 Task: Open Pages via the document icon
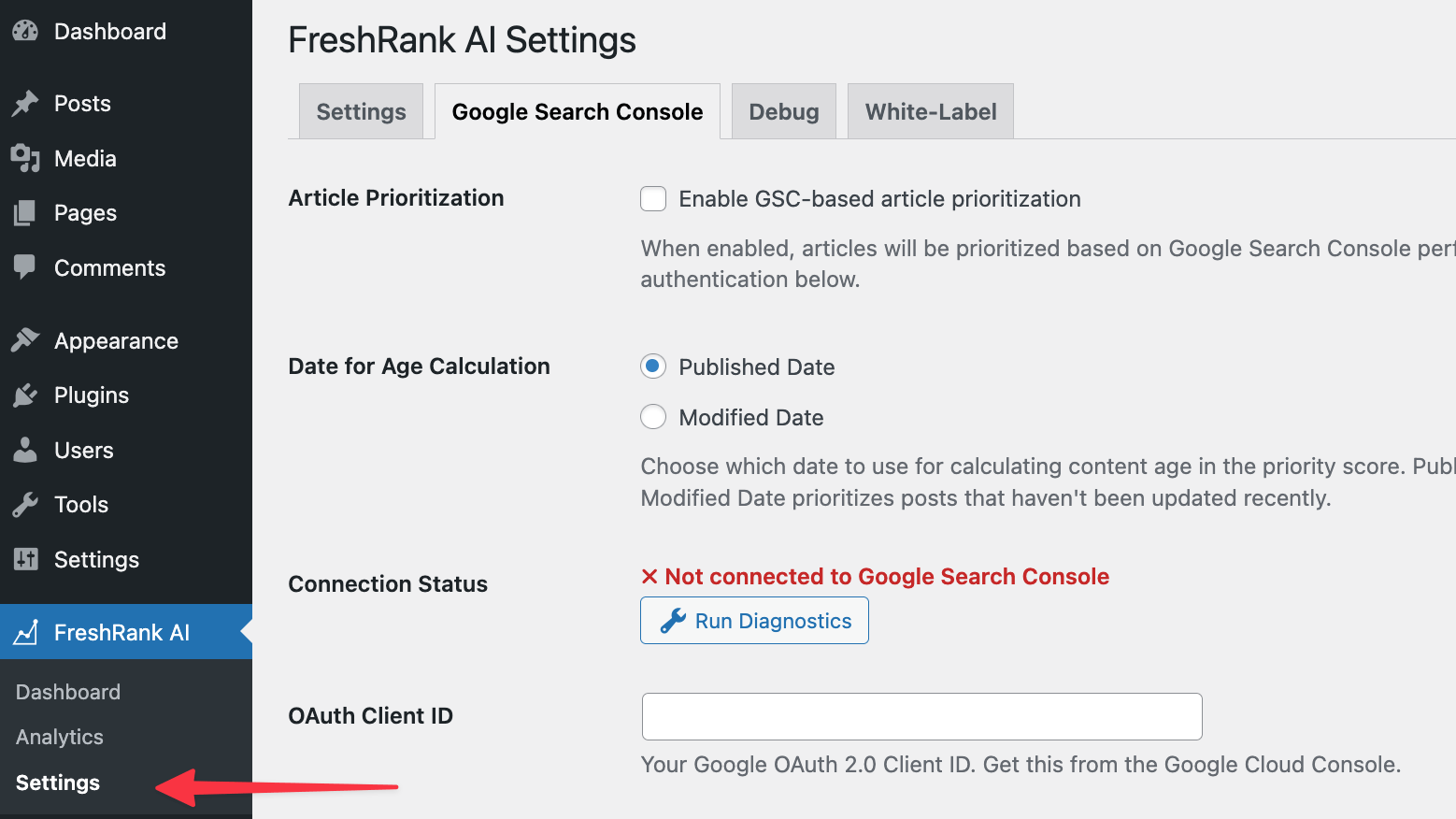(26, 212)
